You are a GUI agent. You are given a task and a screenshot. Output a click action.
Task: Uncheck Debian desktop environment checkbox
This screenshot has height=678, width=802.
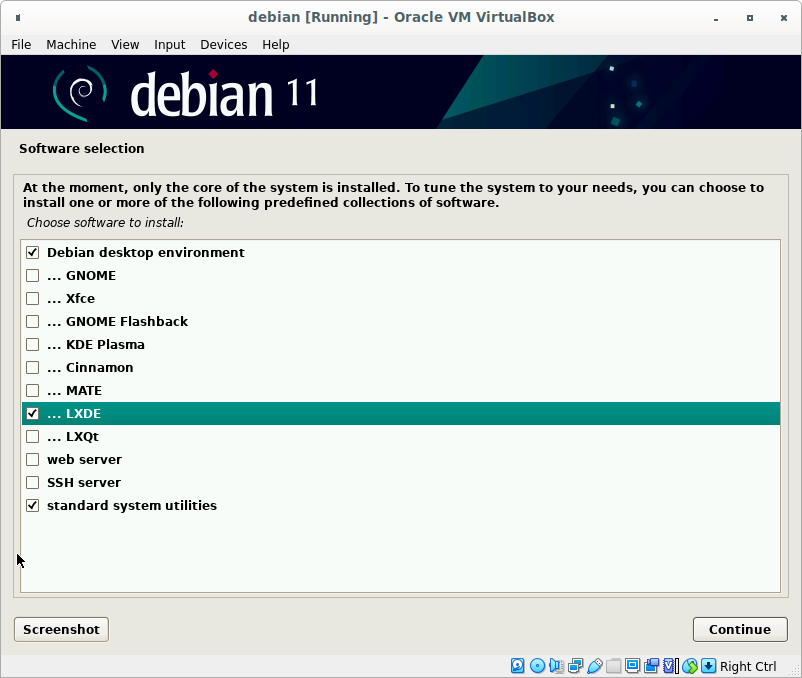pos(33,253)
